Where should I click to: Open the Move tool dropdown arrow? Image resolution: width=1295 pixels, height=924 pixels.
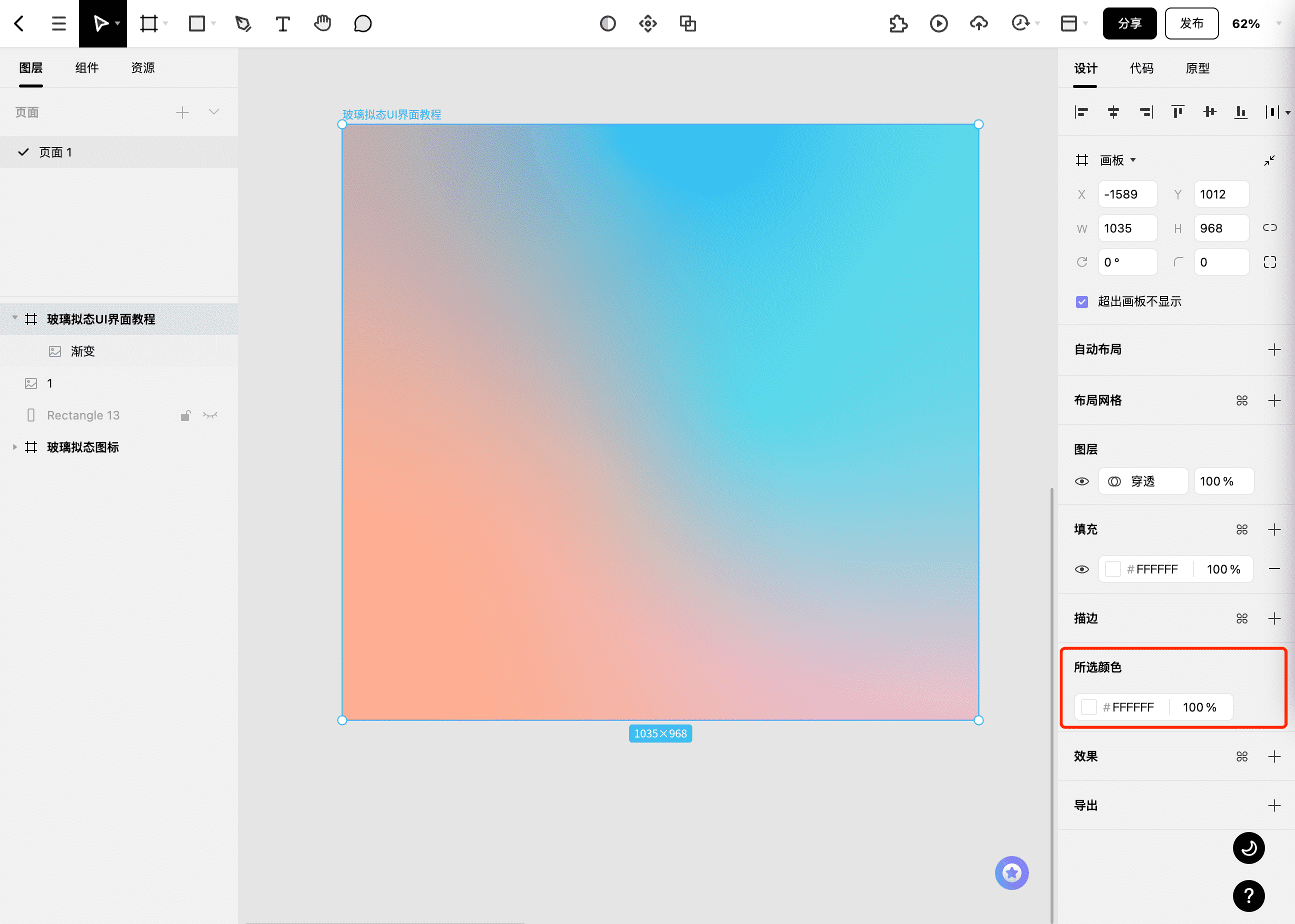point(117,23)
